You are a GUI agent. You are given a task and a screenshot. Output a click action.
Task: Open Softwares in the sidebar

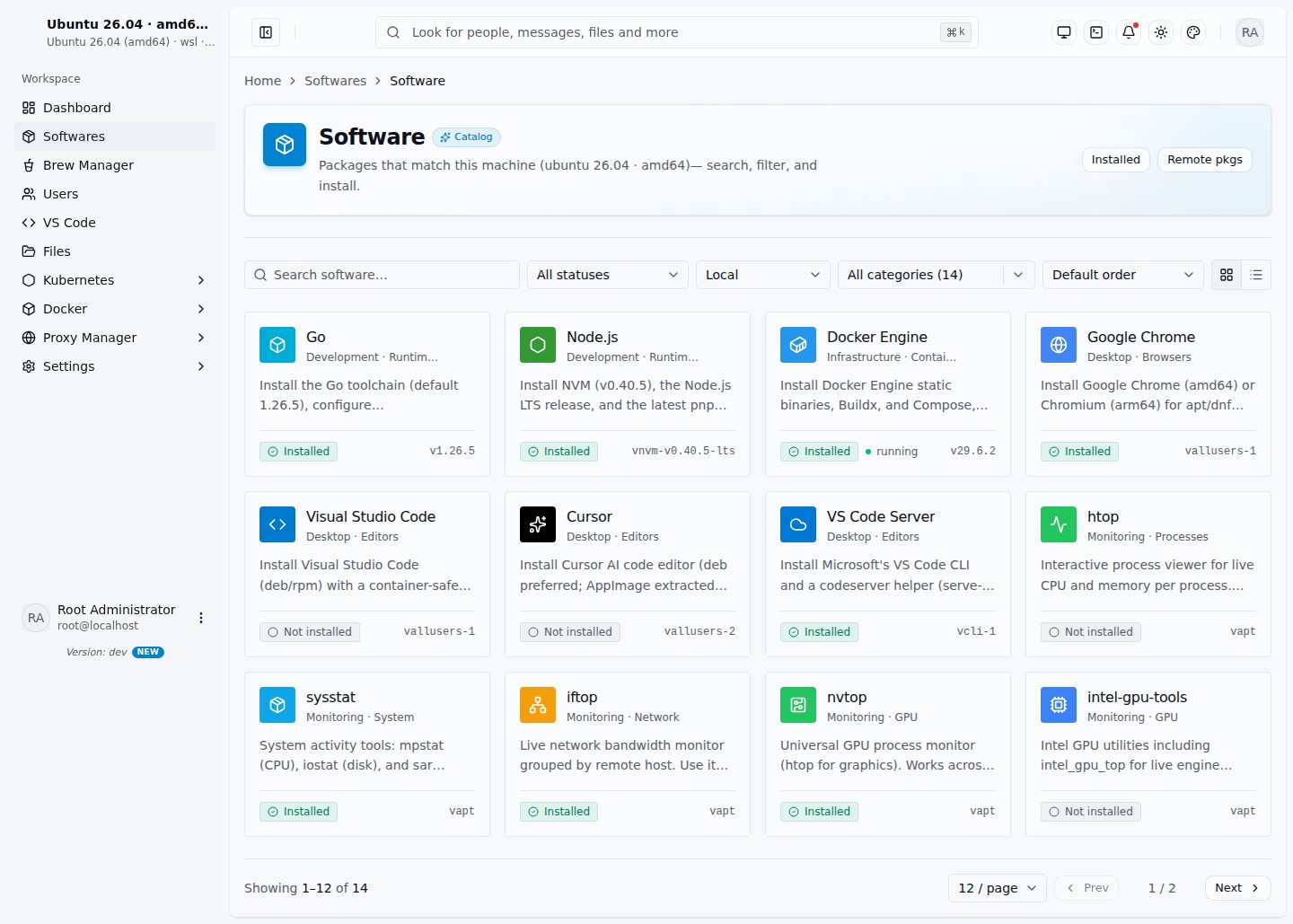pyautogui.click(x=115, y=136)
